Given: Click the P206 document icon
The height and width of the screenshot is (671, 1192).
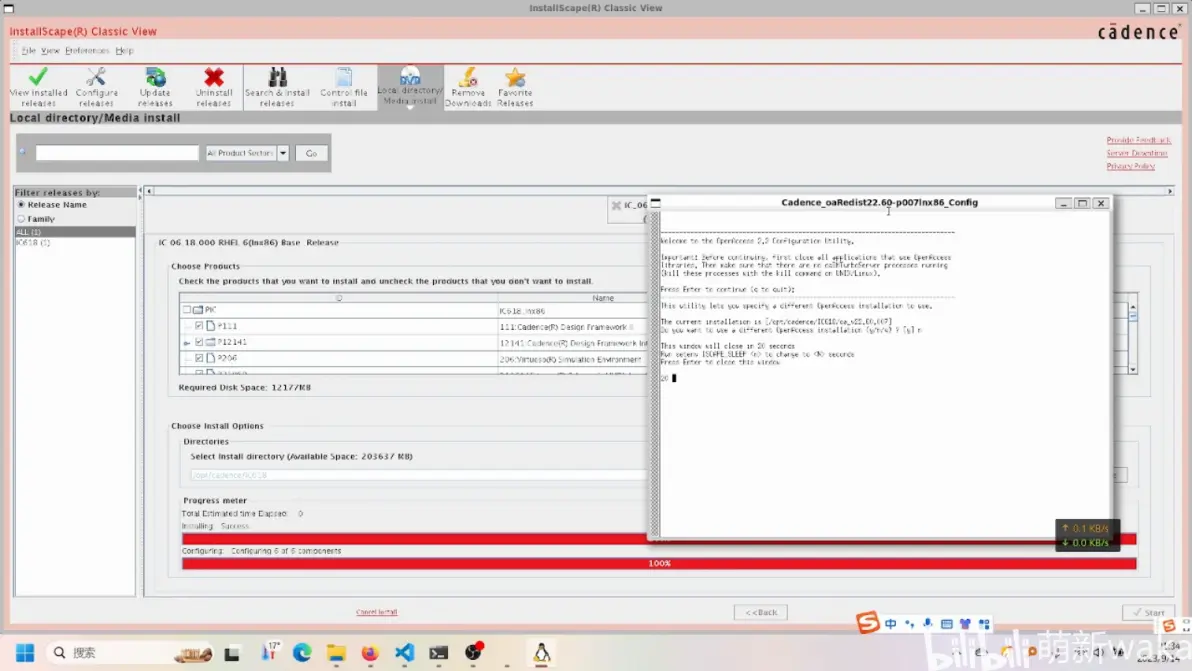Looking at the screenshot, I should pyautogui.click(x=211, y=358).
